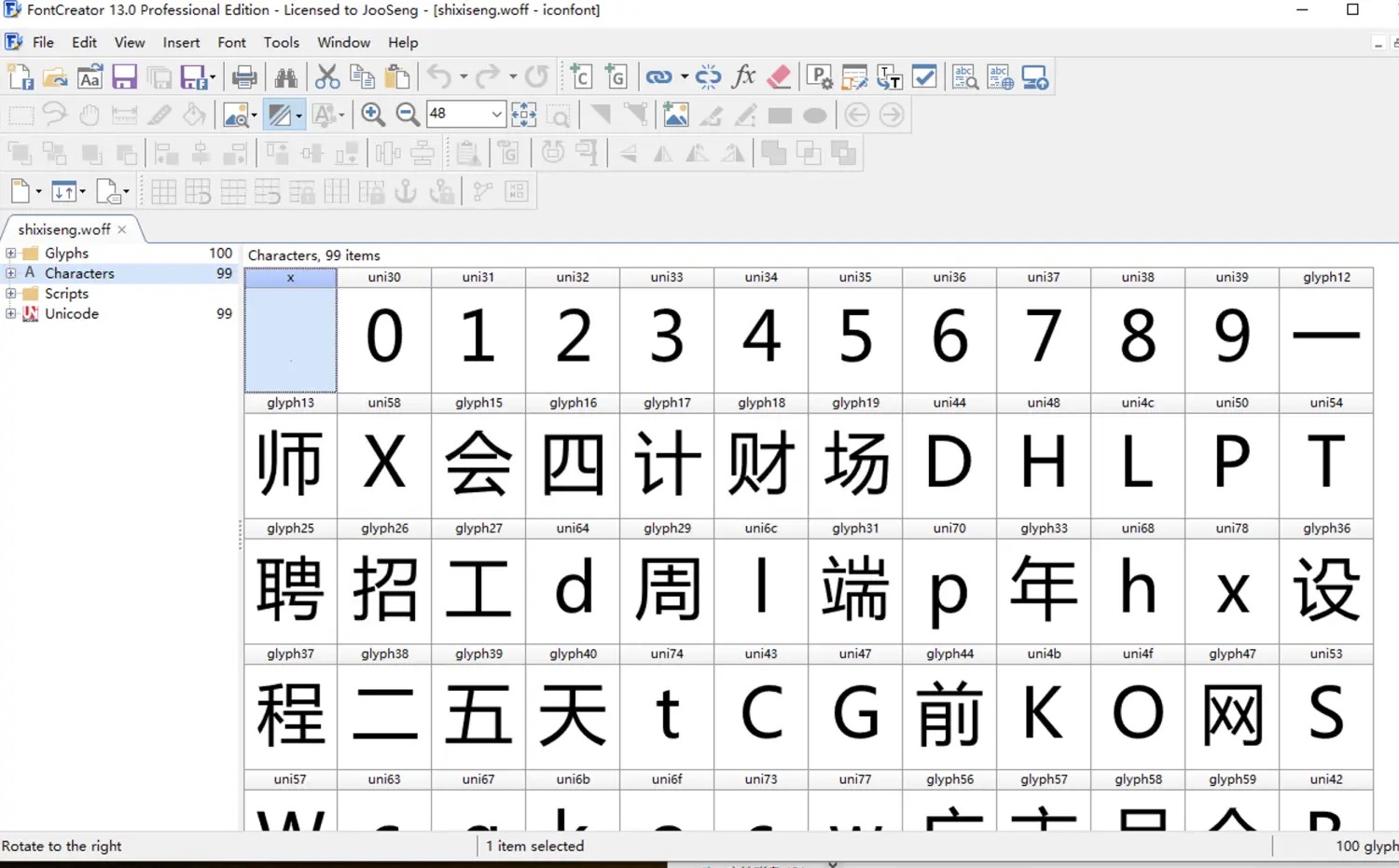Expand the Unicode tree node
The image size is (1399, 868).
(11, 313)
